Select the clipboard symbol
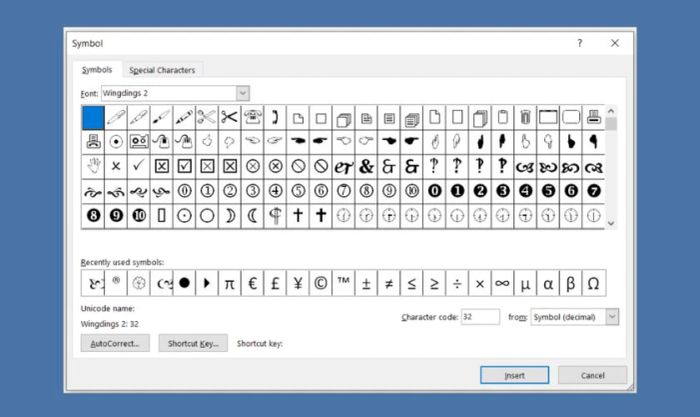 [502, 117]
